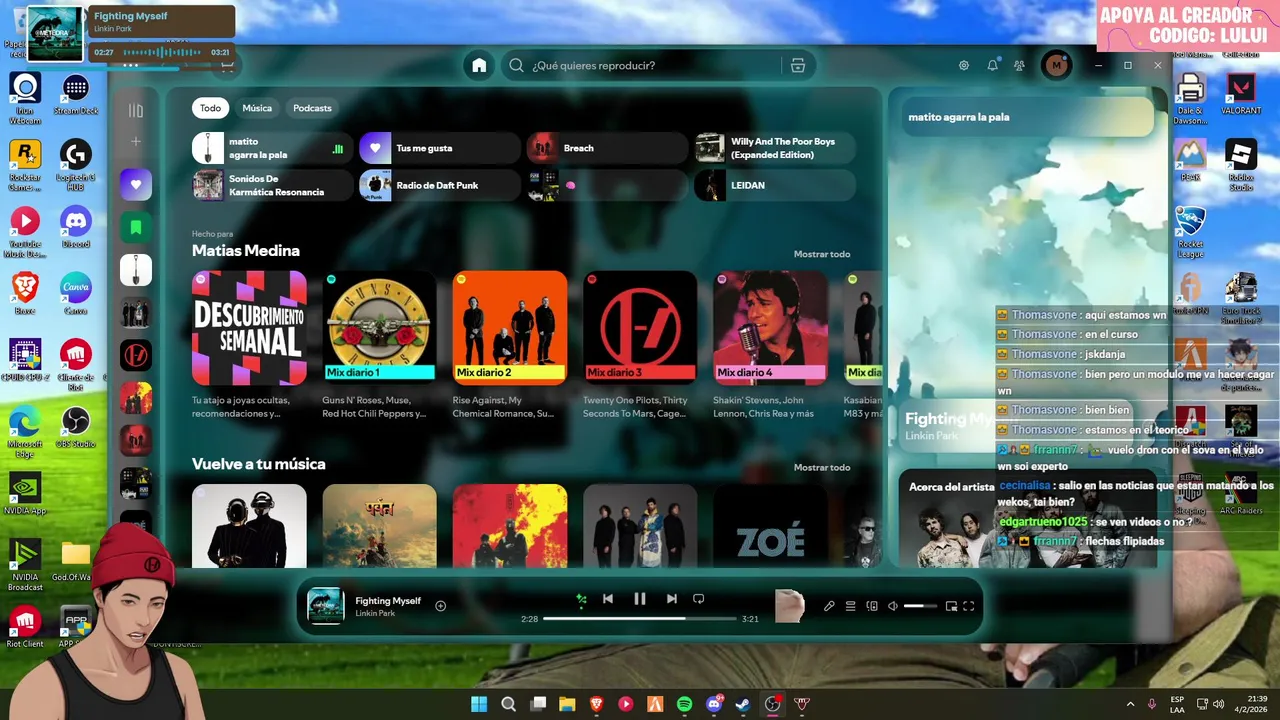
Task: Open the notifications bell in Spotify
Action: point(992,65)
